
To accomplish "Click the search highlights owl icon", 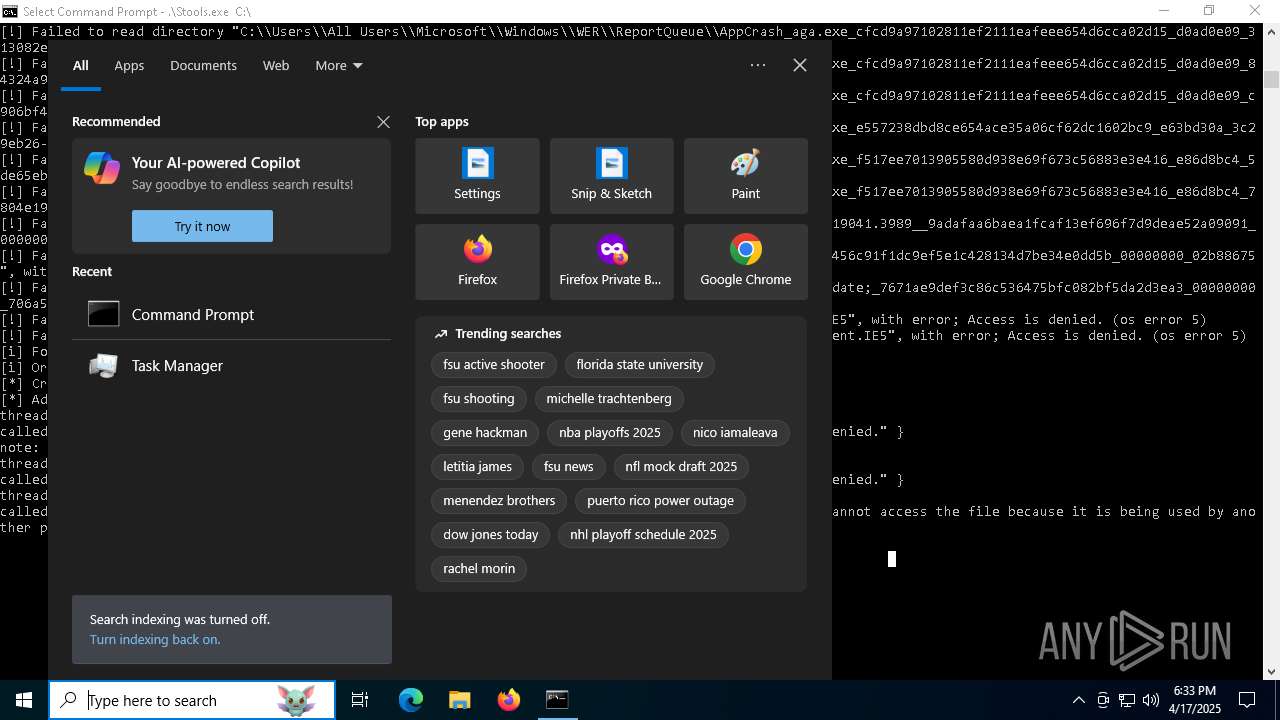I will pyautogui.click(x=296, y=700).
